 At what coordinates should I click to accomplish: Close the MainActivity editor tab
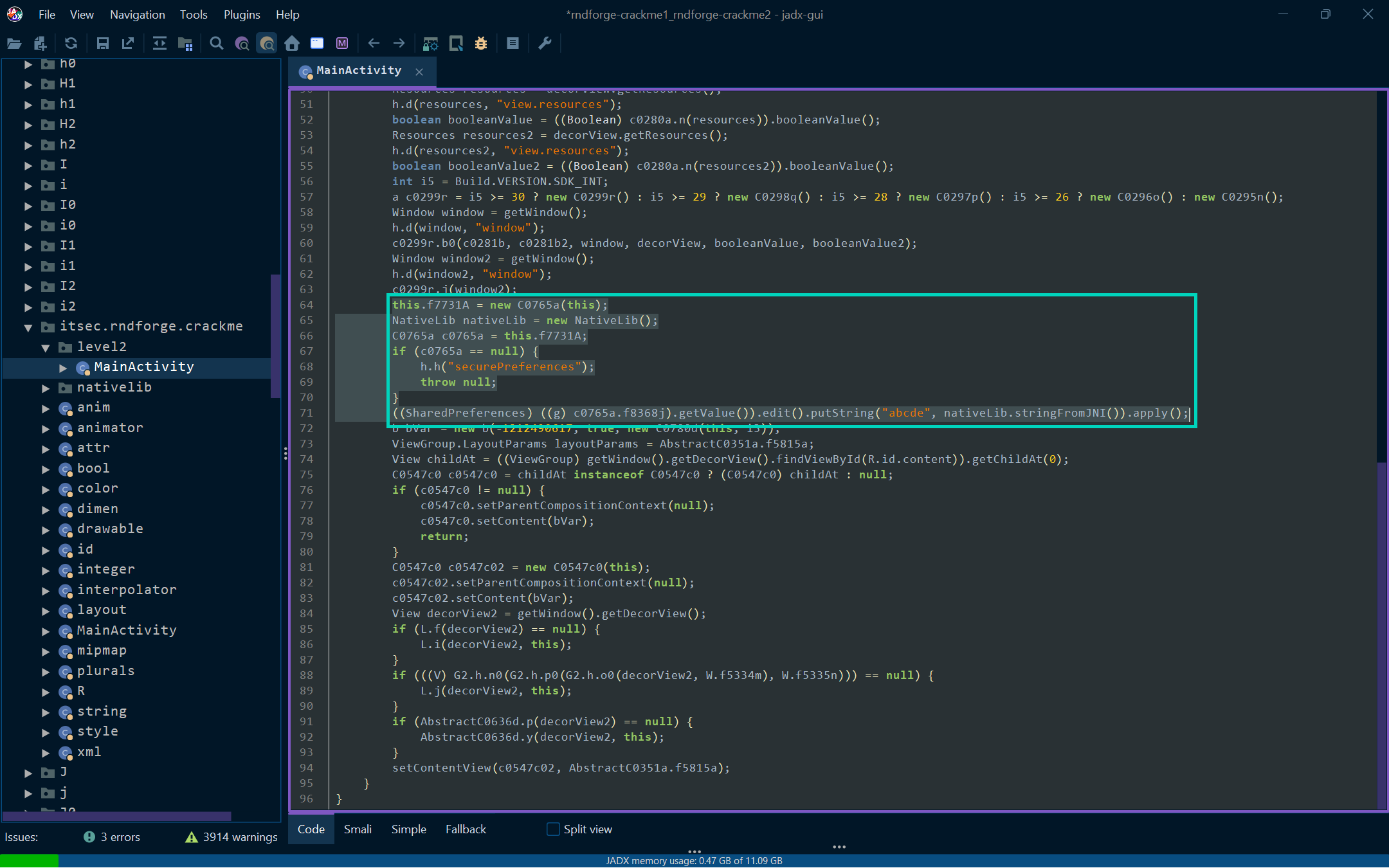click(x=419, y=72)
